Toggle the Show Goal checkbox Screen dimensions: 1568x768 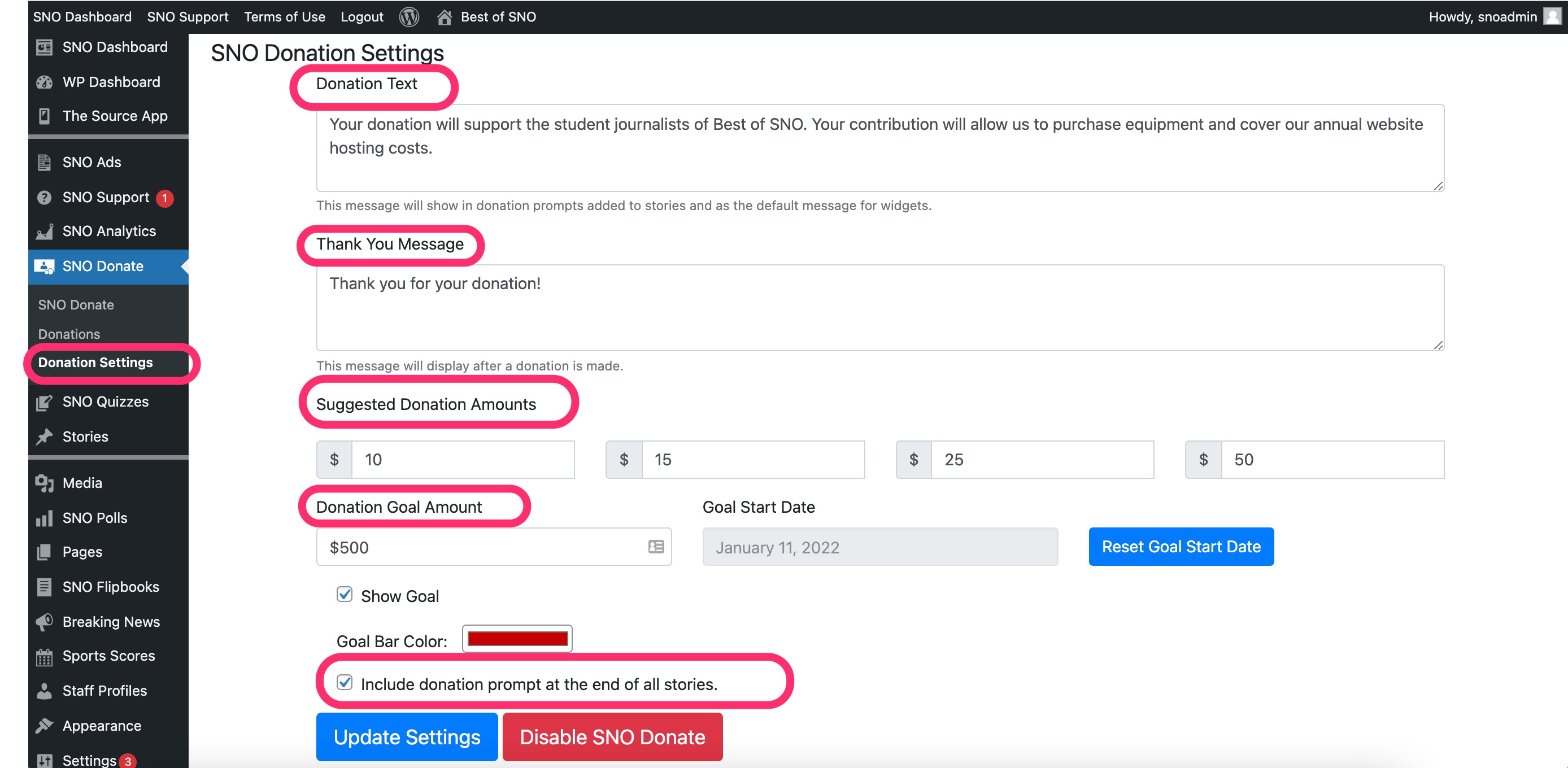tap(345, 595)
